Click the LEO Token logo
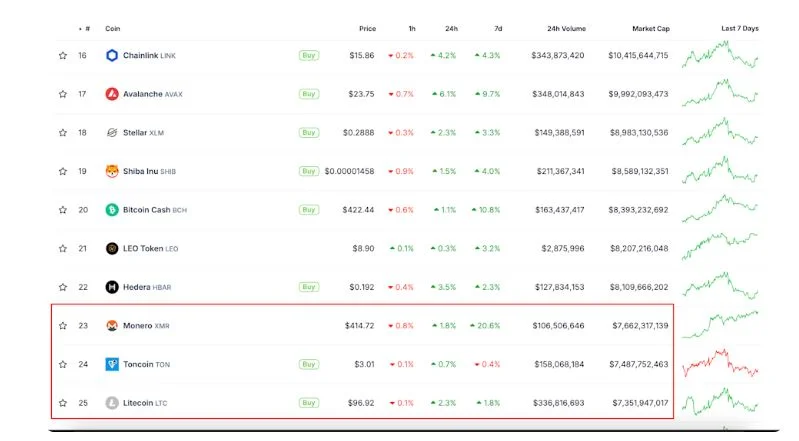Viewport: 799px width, 441px height. click(112, 249)
